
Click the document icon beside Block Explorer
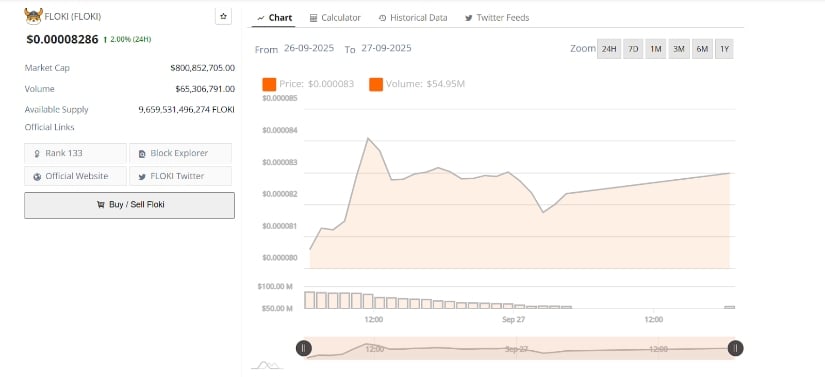[x=142, y=154]
